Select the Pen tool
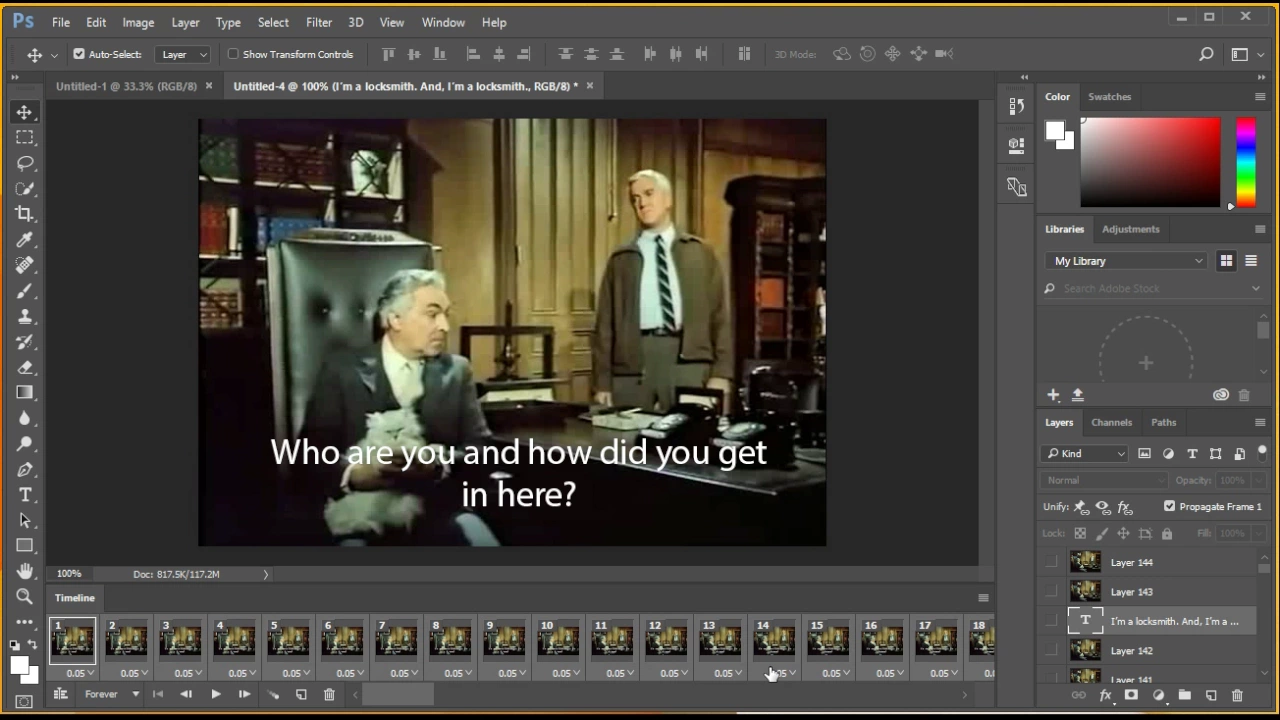1280x720 pixels. (x=25, y=469)
